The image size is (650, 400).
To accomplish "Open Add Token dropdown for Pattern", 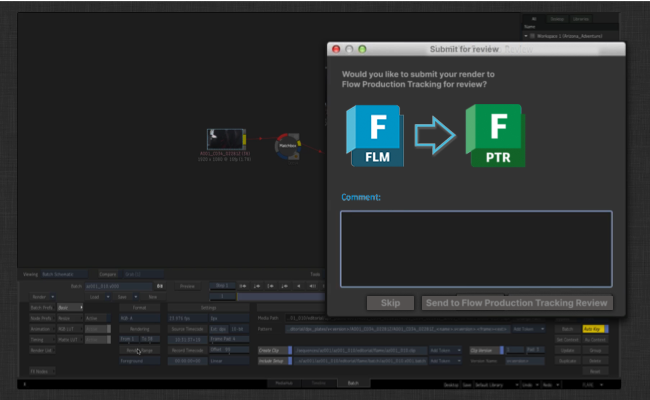I will pos(529,329).
